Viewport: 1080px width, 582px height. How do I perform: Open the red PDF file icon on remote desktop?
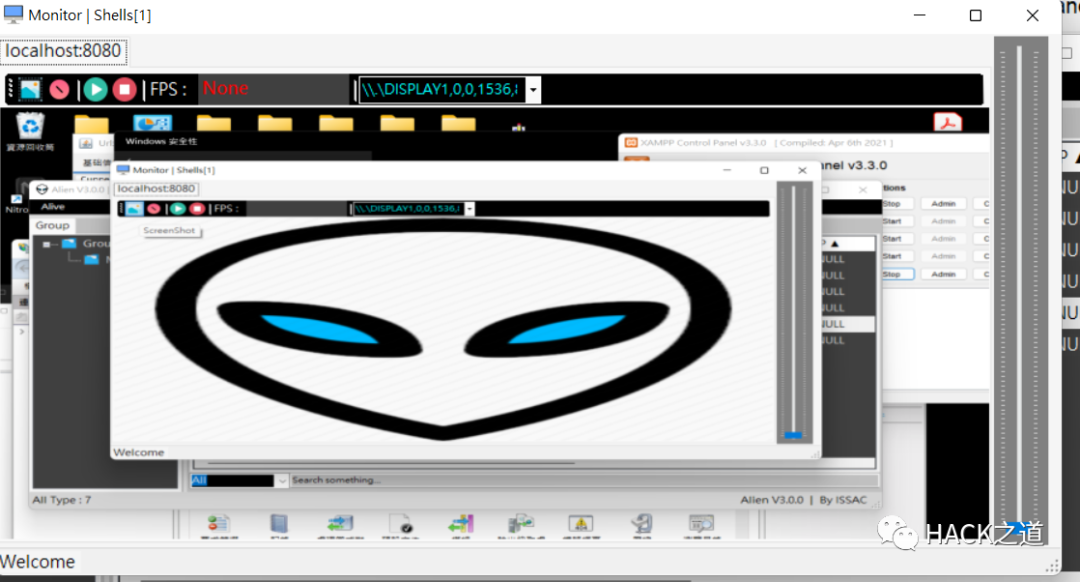pos(948,122)
